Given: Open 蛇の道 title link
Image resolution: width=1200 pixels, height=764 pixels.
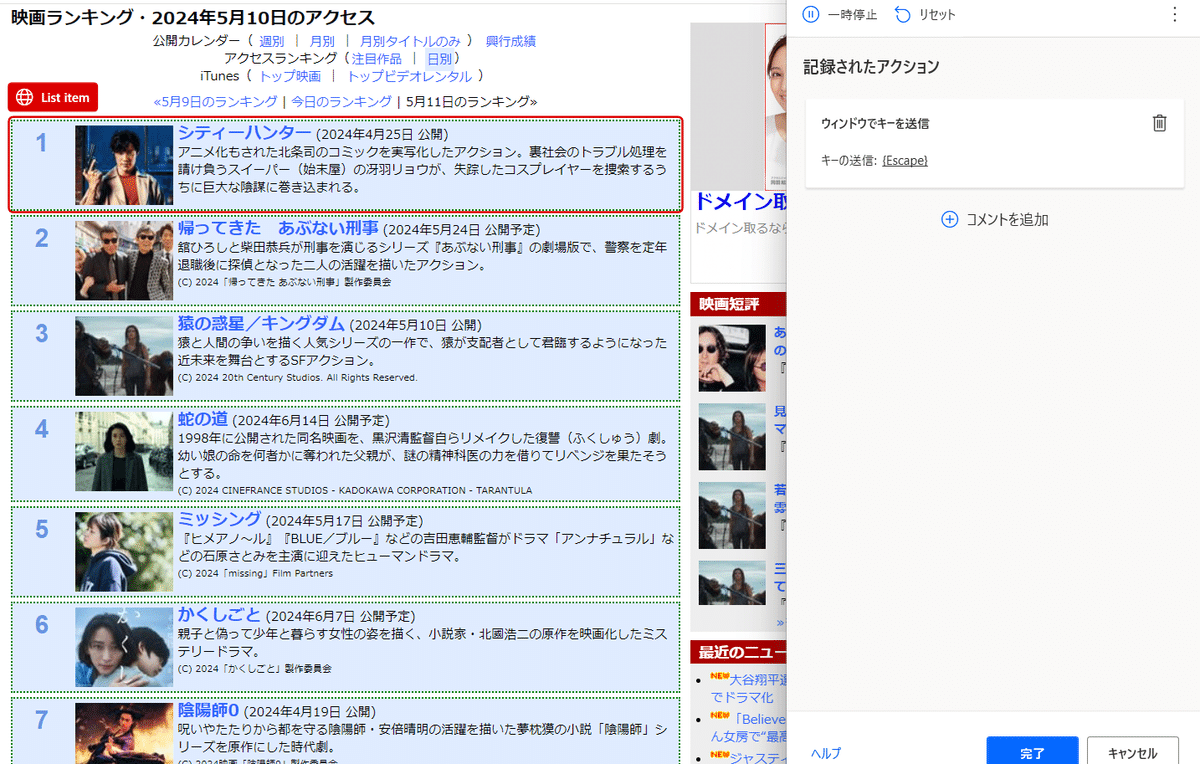Looking at the screenshot, I should point(203,418).
